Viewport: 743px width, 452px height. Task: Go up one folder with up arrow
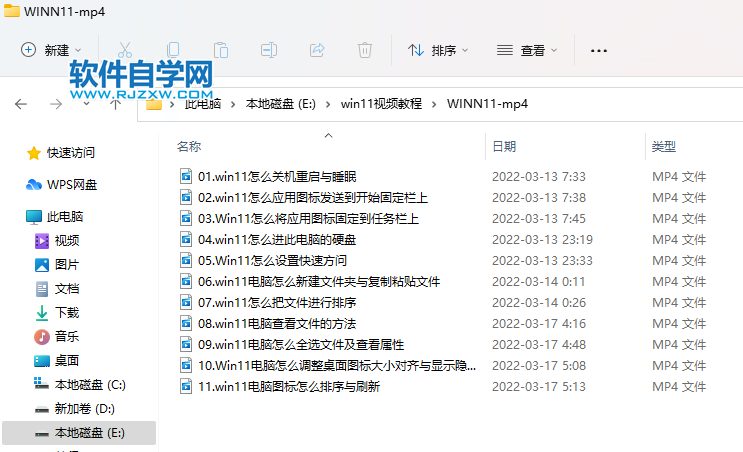point(116,103)
